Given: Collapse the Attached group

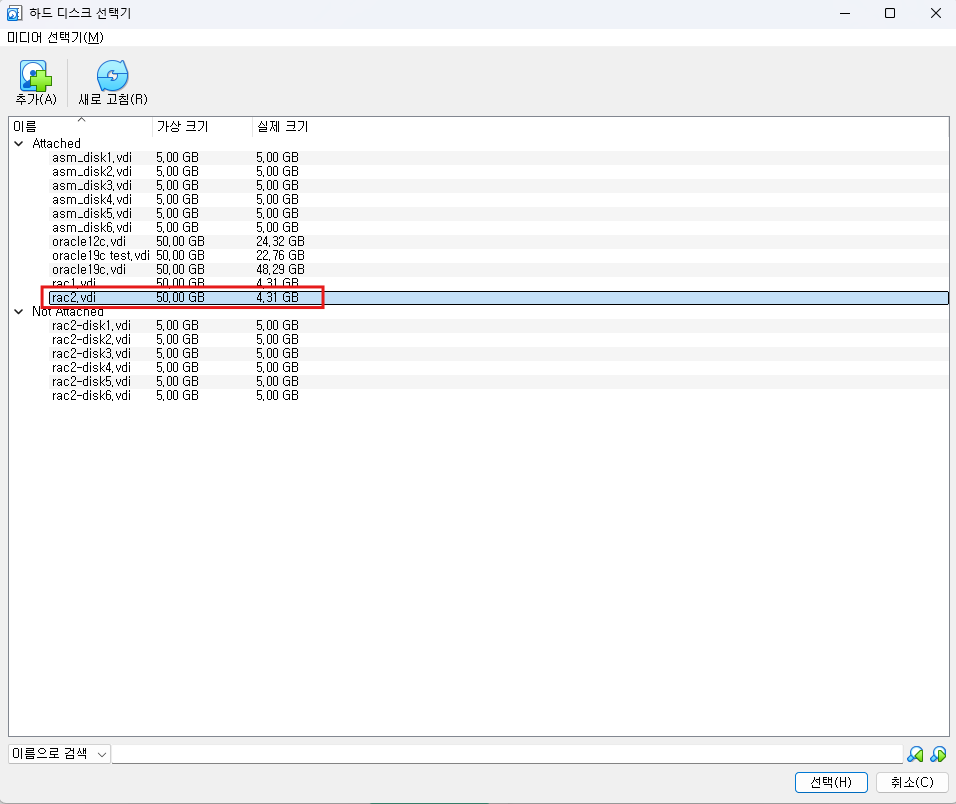Looking at the screenshot, I should [x=19, y=144].
